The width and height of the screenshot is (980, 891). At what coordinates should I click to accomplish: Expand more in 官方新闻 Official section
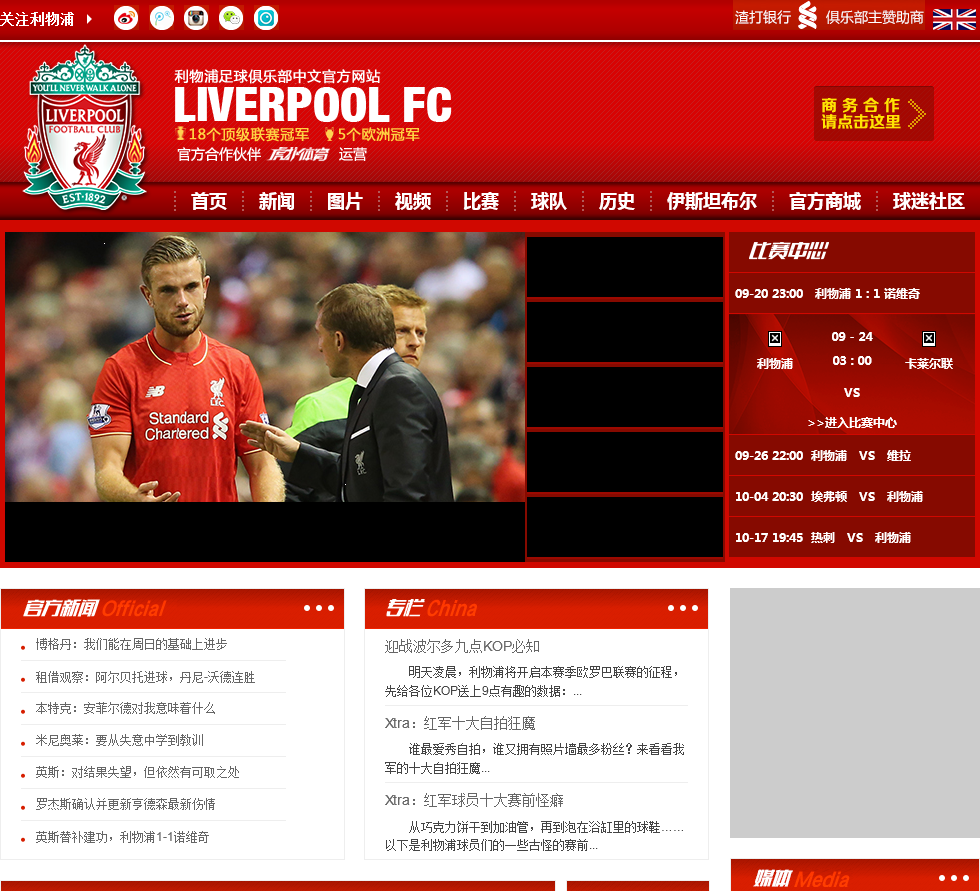click(x=319, y=608)
